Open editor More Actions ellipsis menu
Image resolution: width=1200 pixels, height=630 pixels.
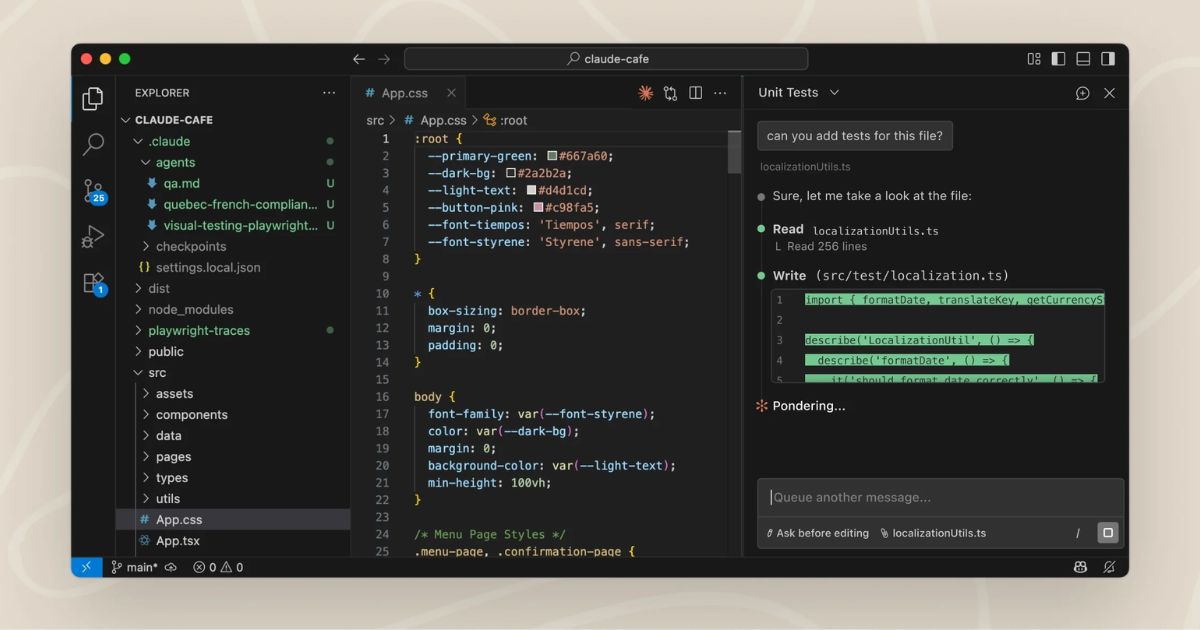(x=720, y=93)
